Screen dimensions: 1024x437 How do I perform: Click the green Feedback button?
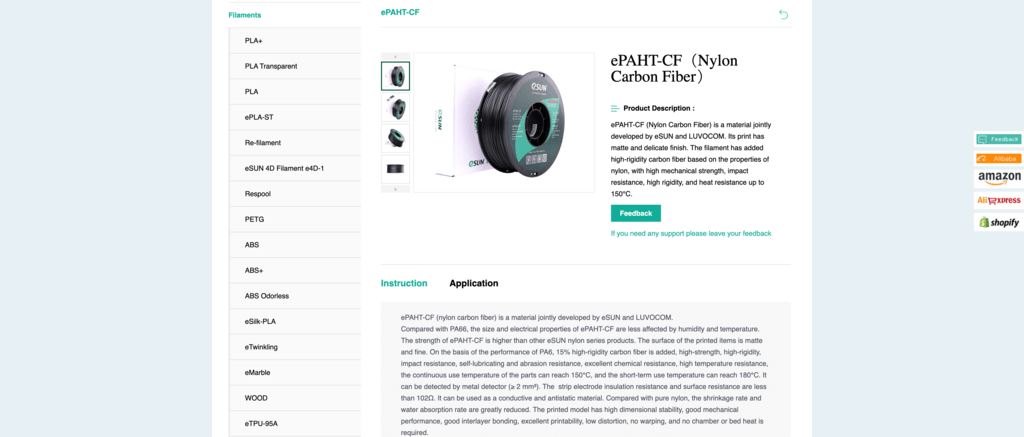coord(635,214)
